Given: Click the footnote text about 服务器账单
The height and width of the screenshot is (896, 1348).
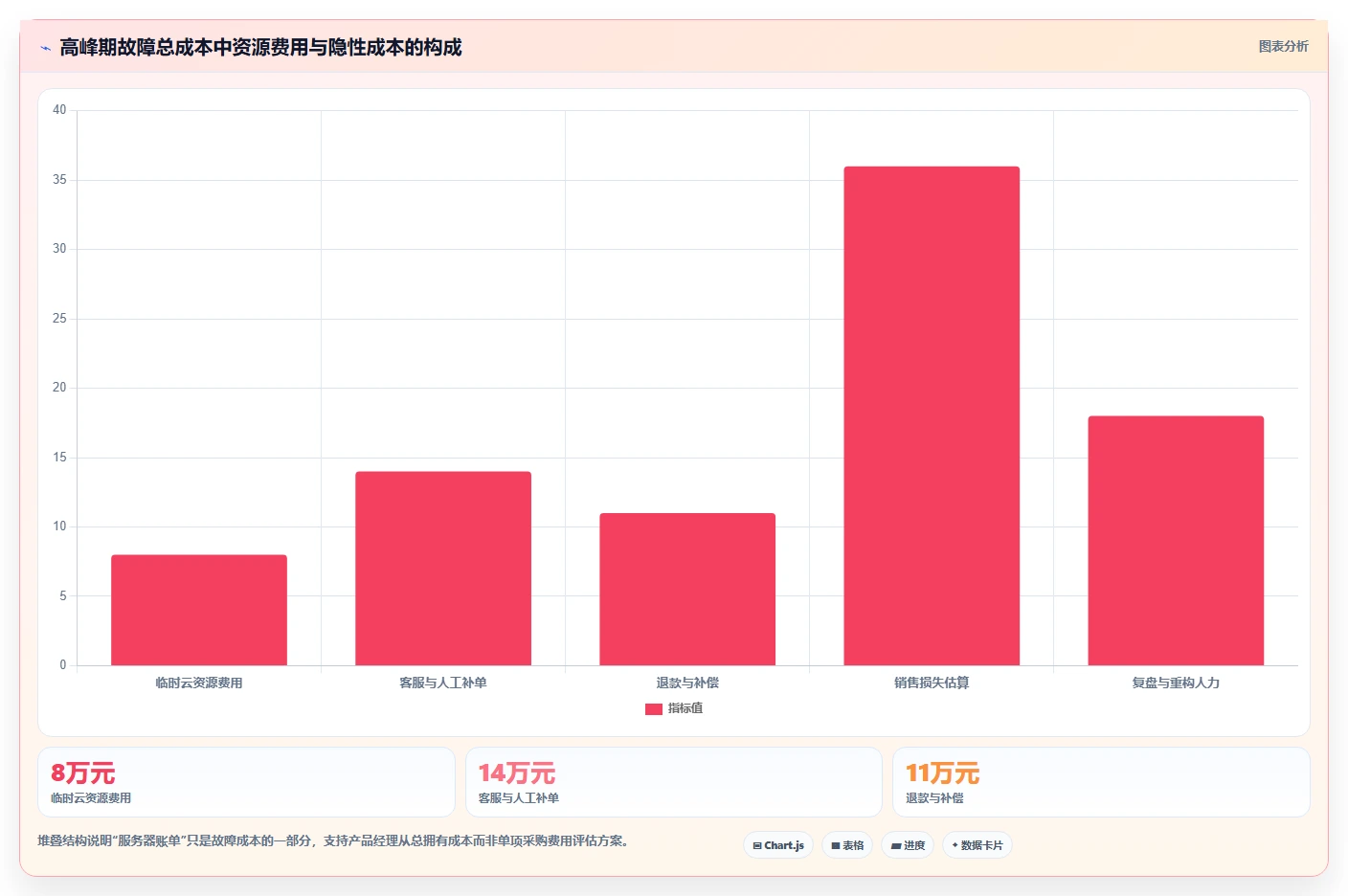Looking at the screenshot, I should click(334, 841).
